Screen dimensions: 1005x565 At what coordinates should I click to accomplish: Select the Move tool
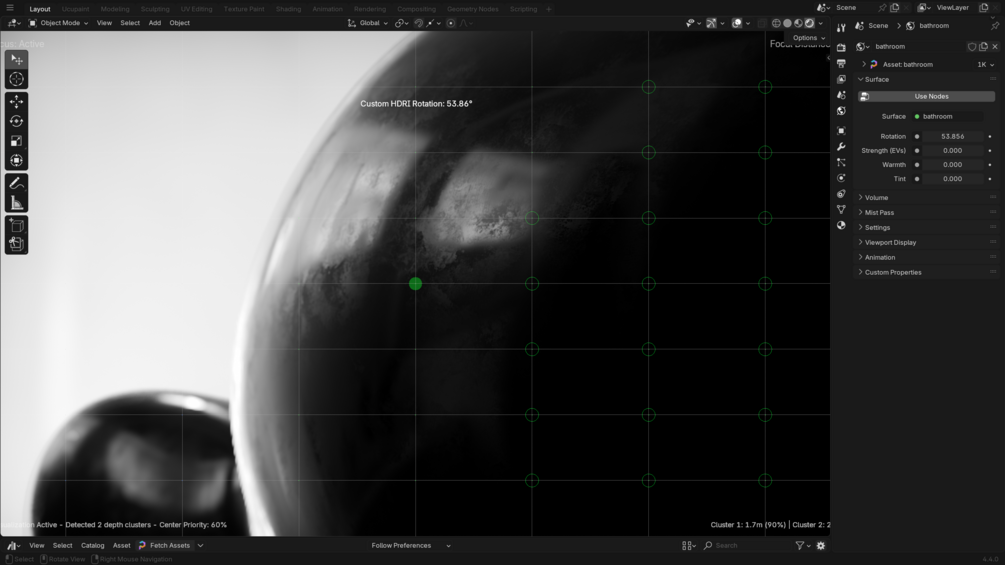pyautogui.click(x=17, y=101)
